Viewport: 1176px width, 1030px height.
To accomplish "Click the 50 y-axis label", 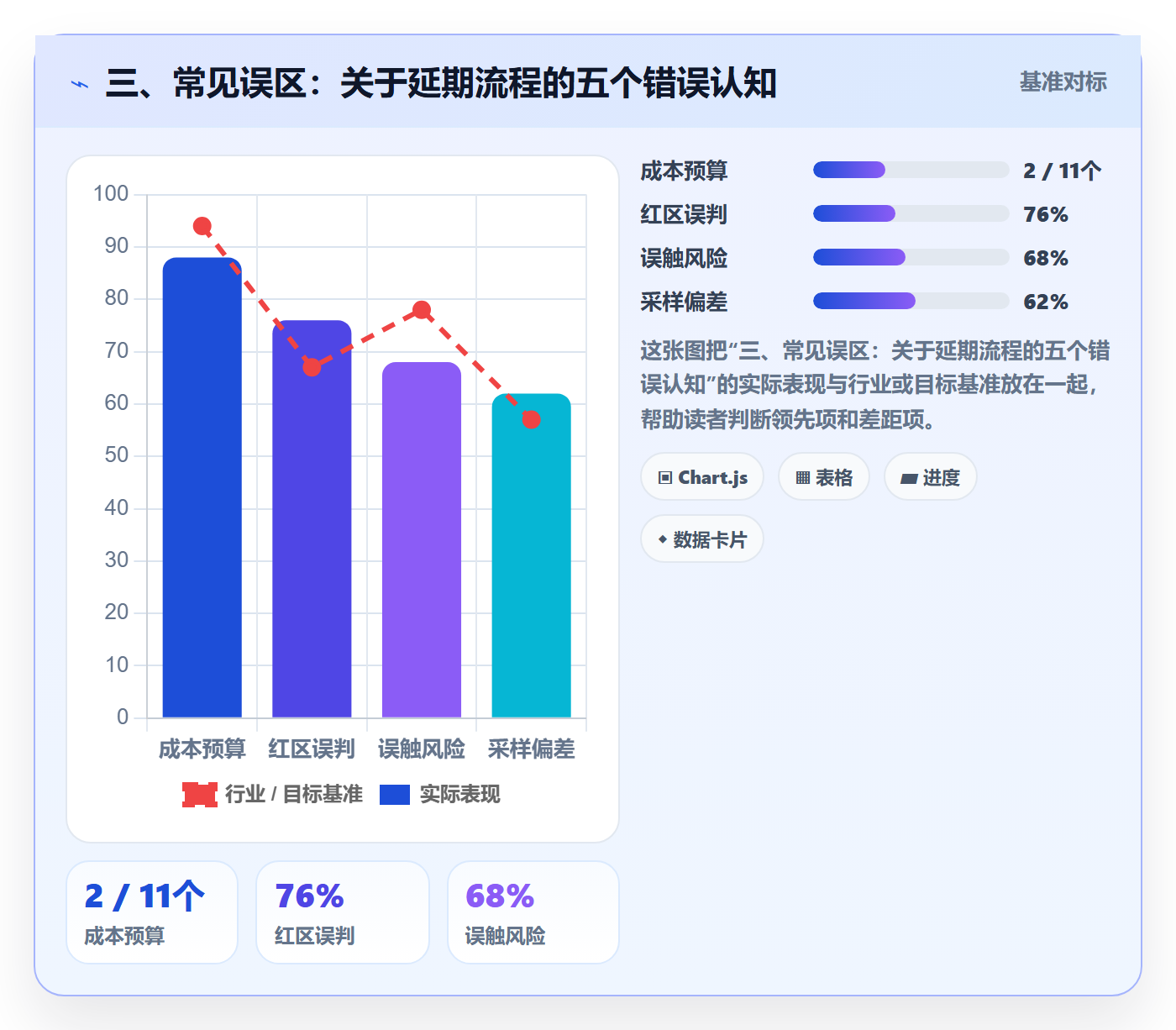I will [x=116, y=455].
